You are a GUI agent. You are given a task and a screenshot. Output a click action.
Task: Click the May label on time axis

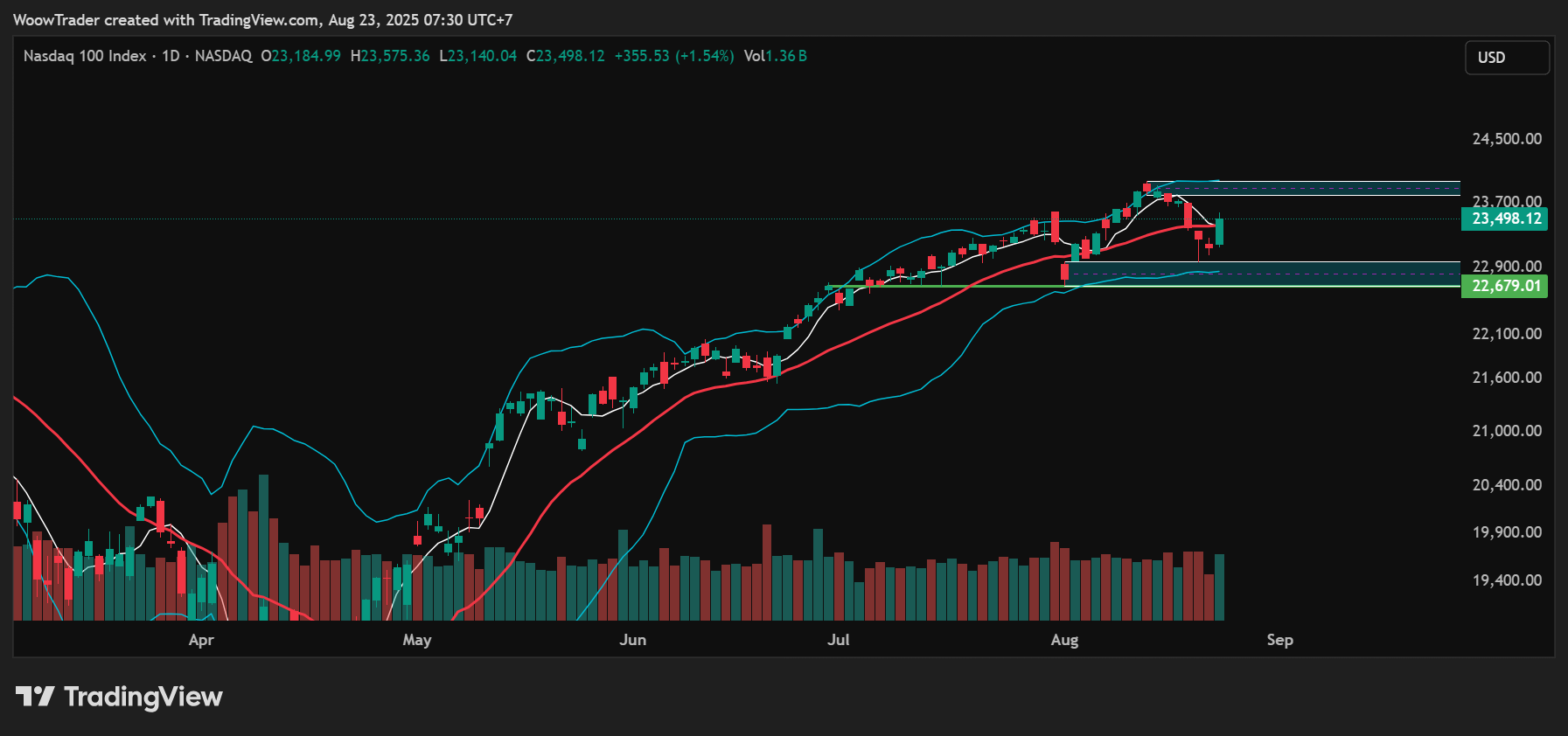click(417, 640)
